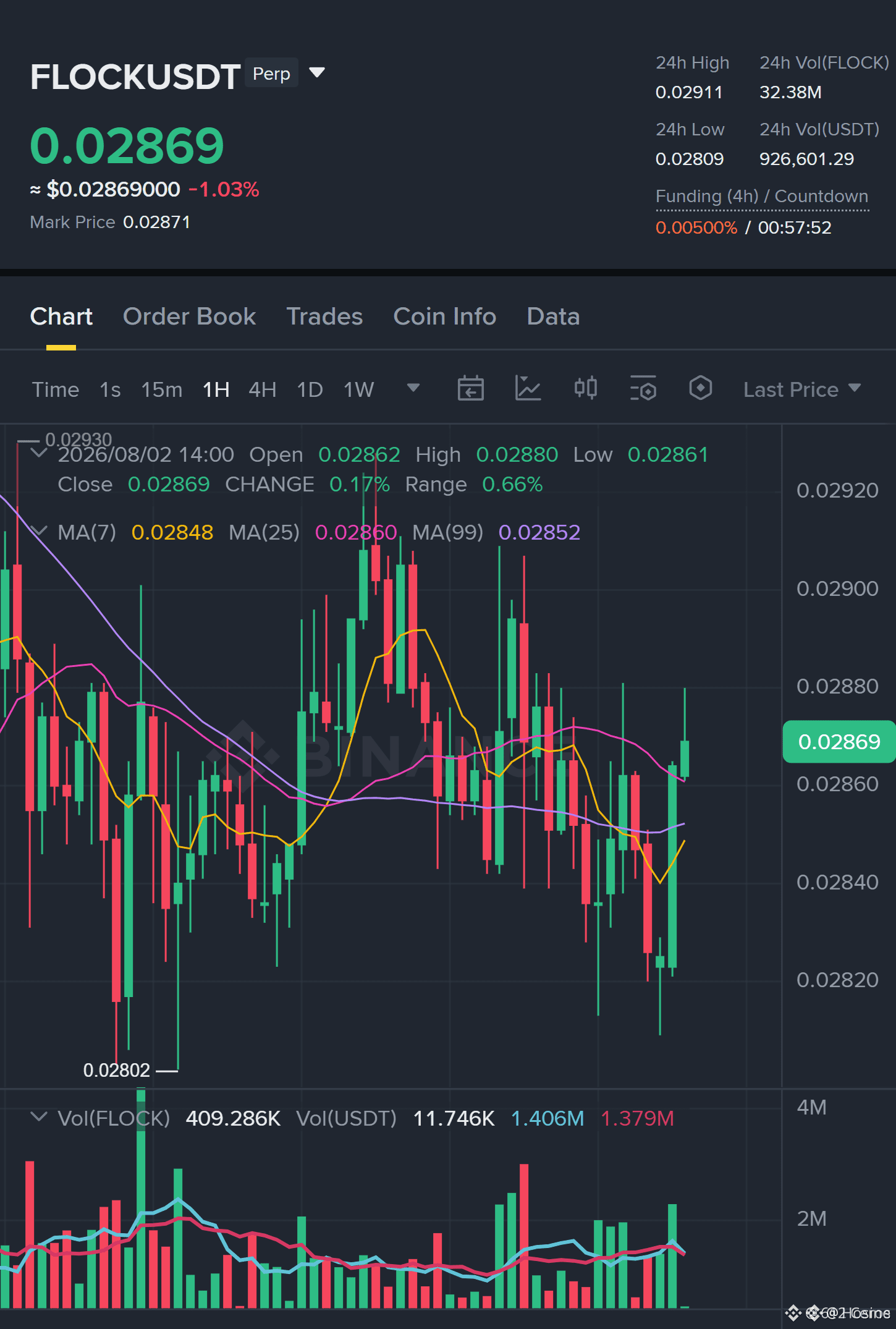
Task: Collapse the Vol(FLOCK) legend chevron
Action: pyautogui.click(x=39, y=1117)
